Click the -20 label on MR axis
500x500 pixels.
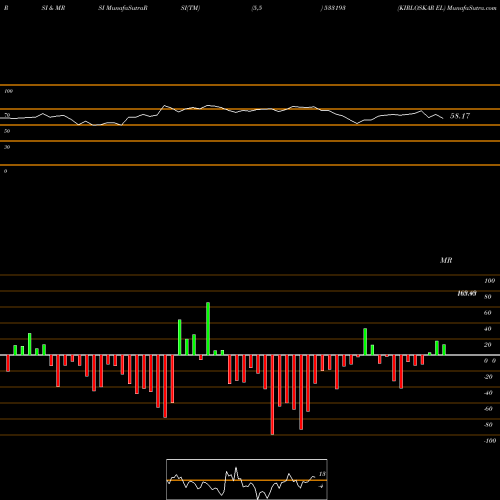[x=488, y=377]
